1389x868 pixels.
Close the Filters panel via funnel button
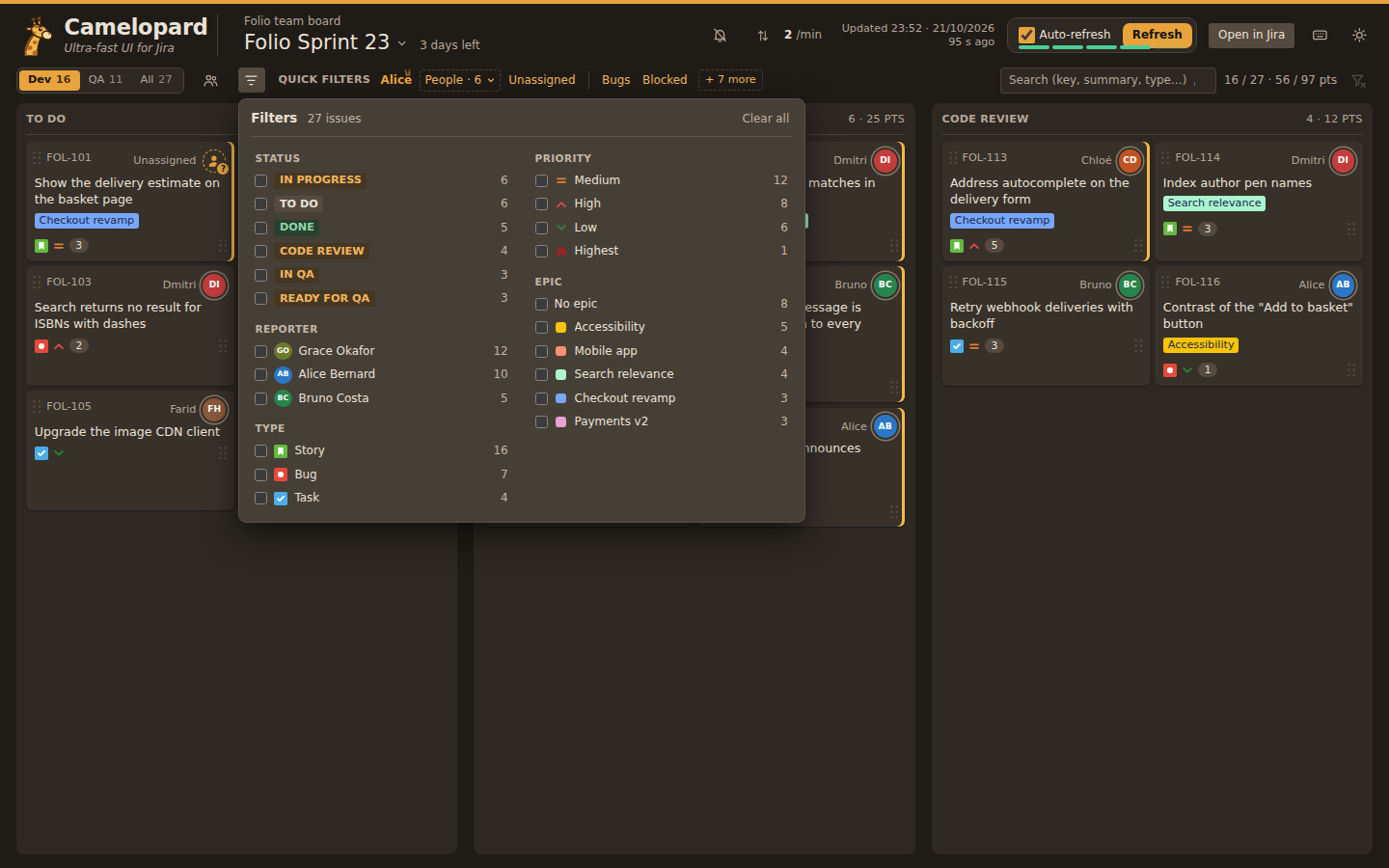(x=251, y=80)
